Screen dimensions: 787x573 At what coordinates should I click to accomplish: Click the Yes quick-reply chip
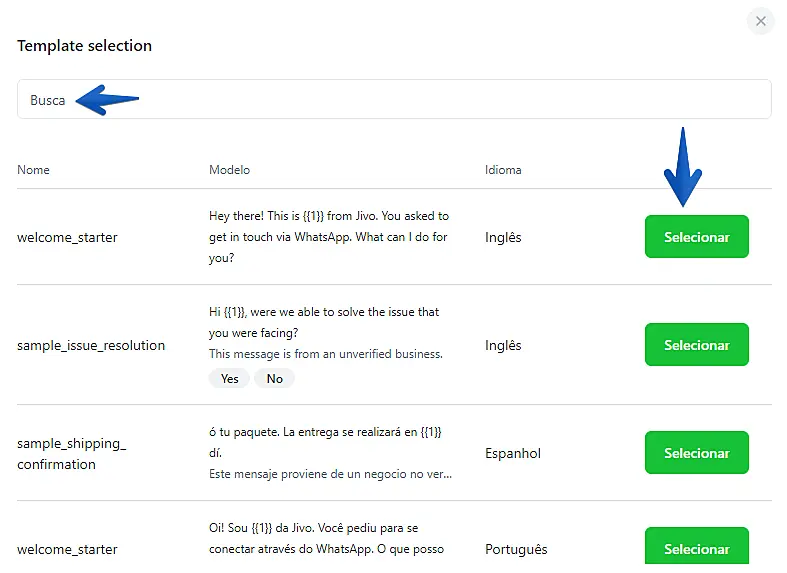tap(229, 379)
